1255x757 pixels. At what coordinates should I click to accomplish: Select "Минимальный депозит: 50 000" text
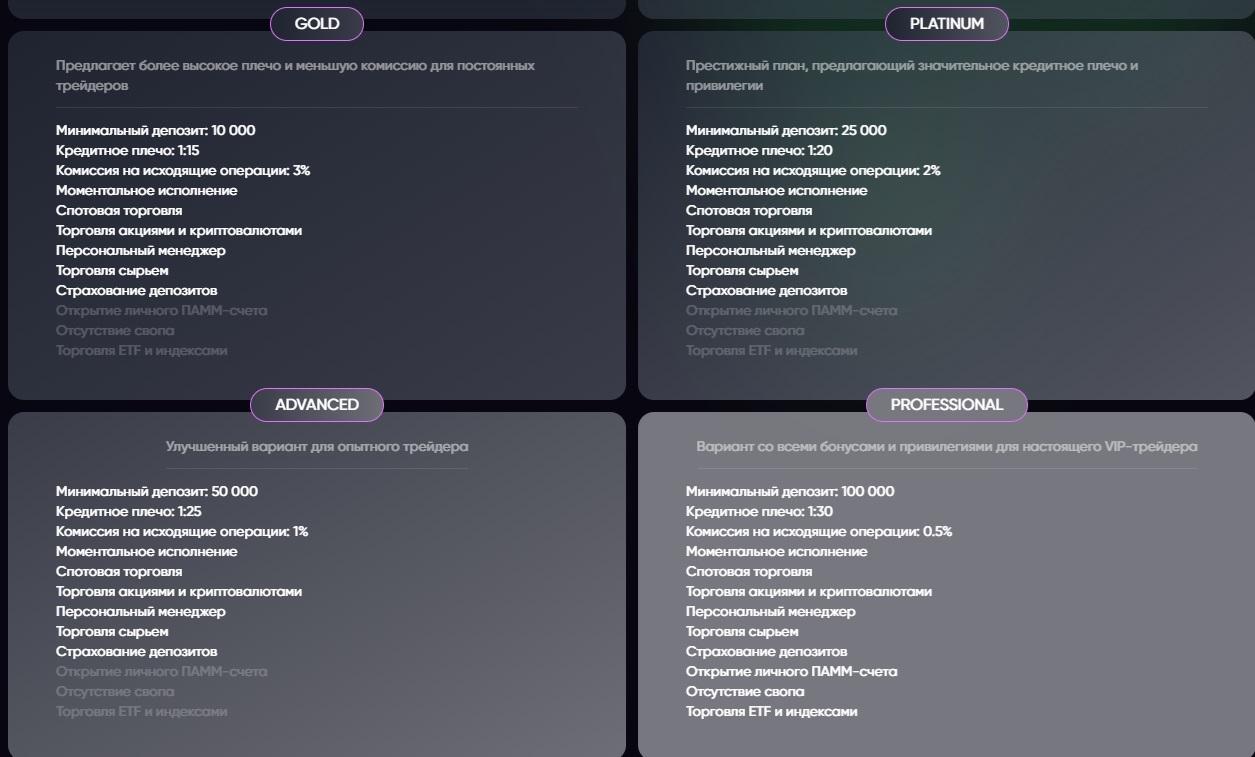pyautogui.click(x=157, y=492)
